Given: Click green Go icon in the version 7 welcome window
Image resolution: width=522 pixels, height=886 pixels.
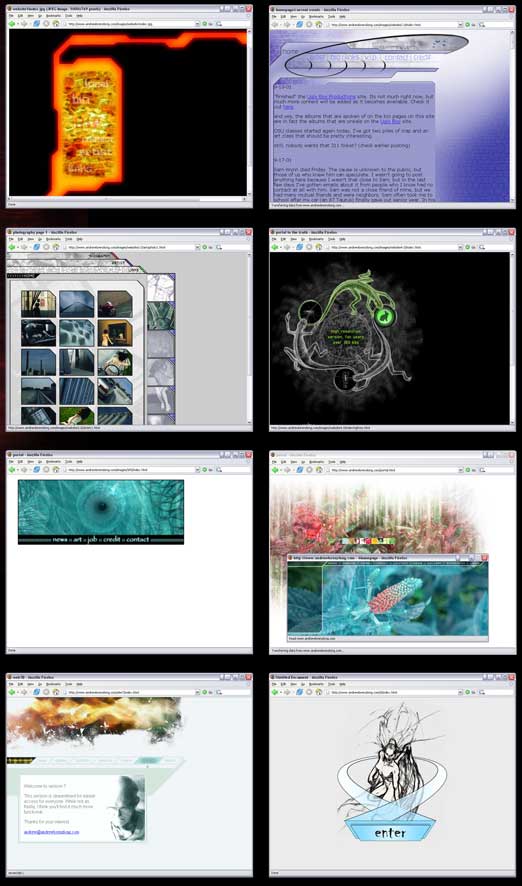Looking at the screenshot, I should tap(204, 692).
